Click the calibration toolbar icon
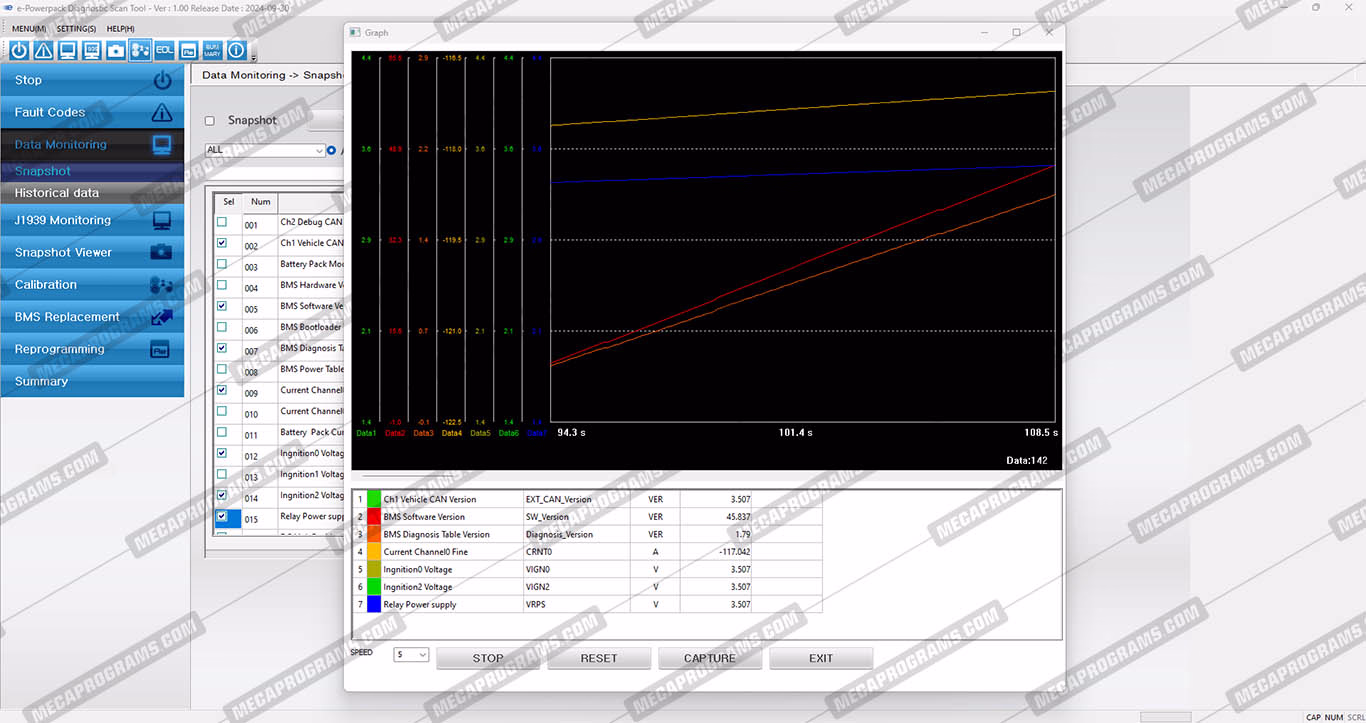Screen dimensions: 1366x723 pos(140,50)
